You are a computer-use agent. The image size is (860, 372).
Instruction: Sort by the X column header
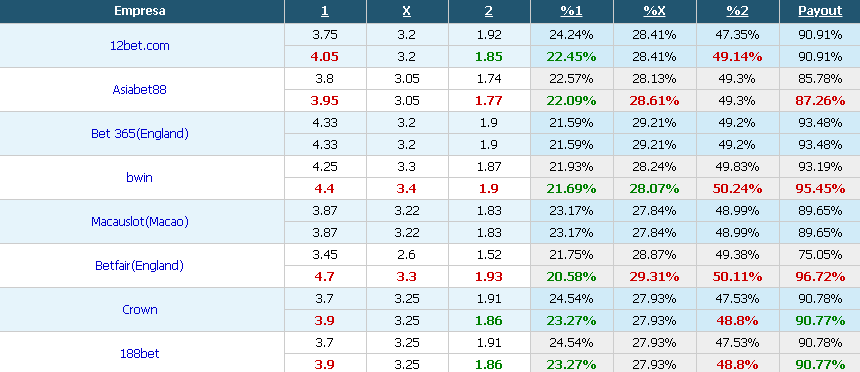click(407, 11)
